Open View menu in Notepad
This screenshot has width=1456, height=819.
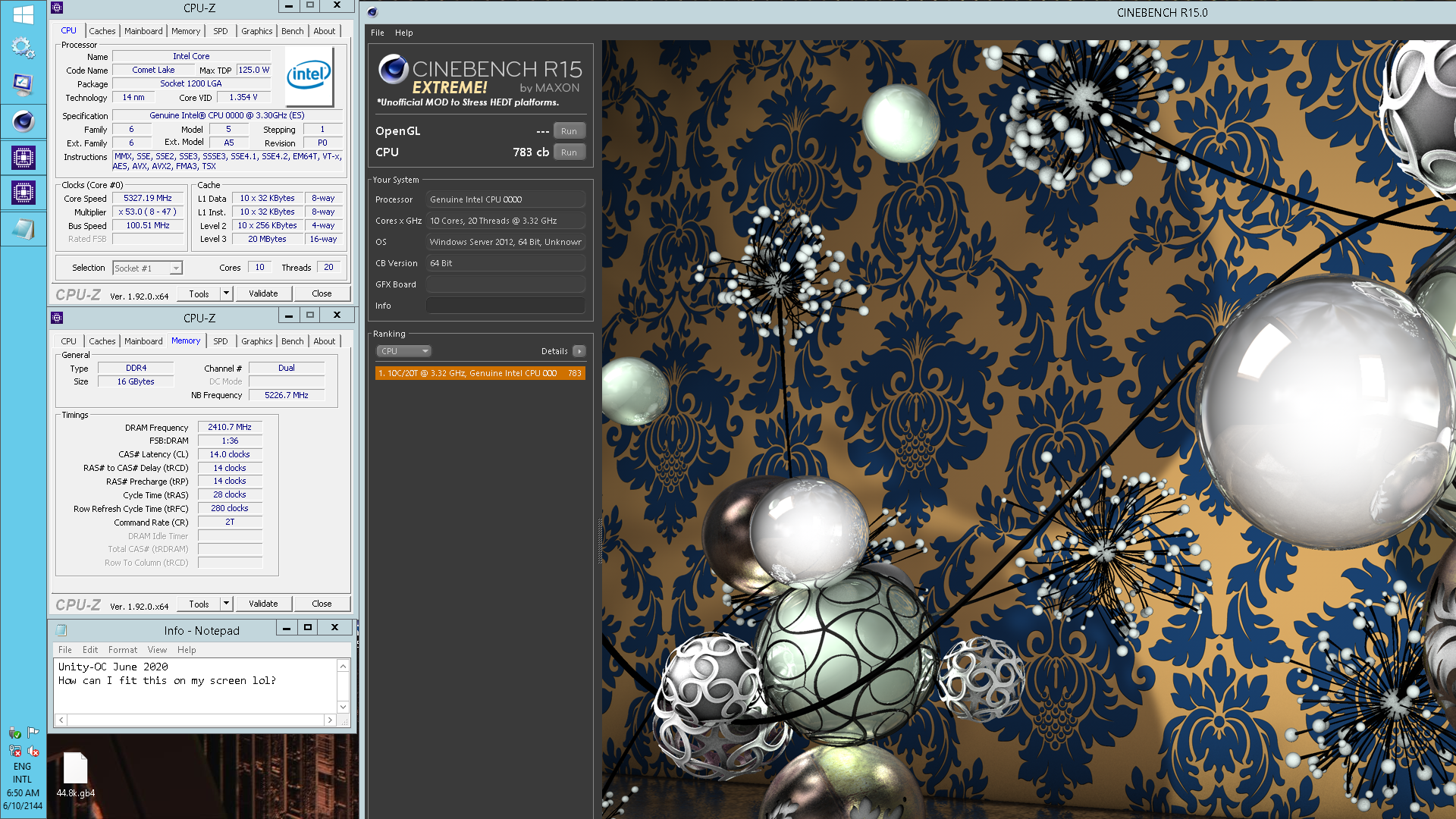click(157, 650)
